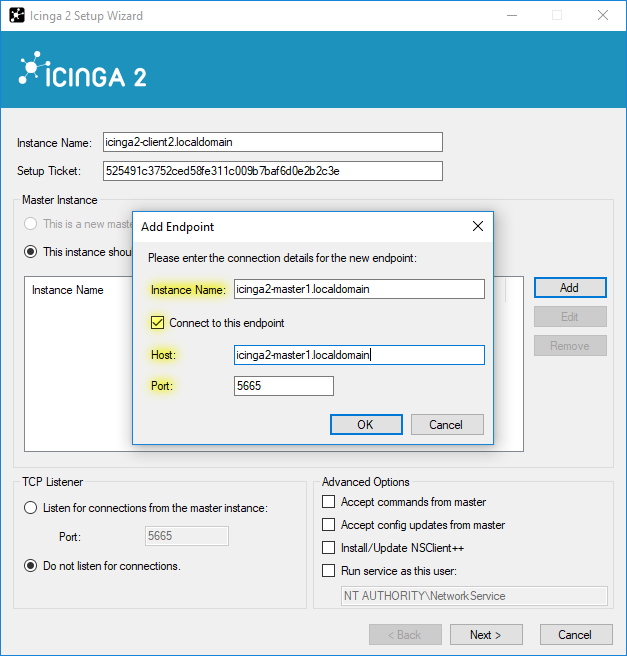Click the Instance Name column header

pos(67,290)
